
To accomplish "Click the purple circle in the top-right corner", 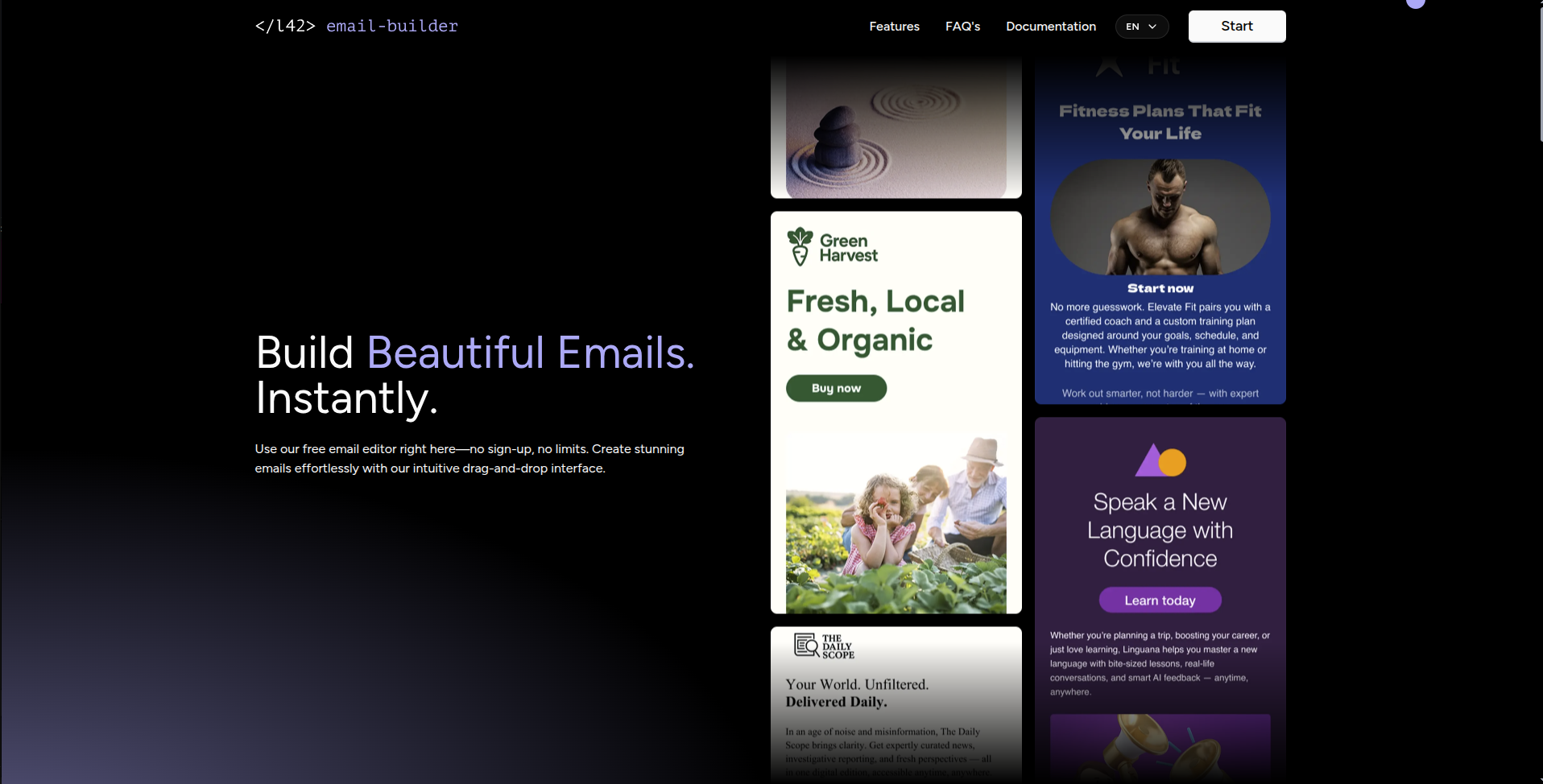I will (1415, 4).
